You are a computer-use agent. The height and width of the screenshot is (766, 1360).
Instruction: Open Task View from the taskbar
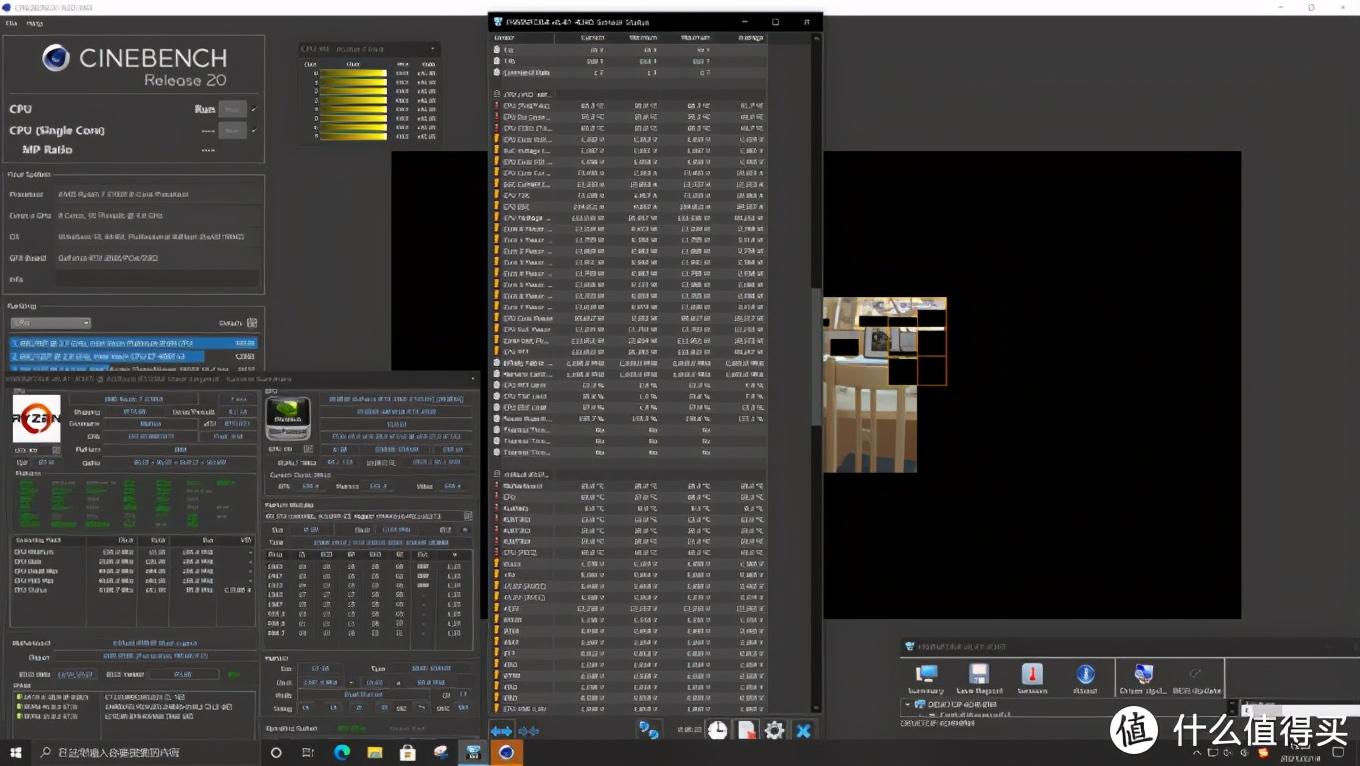(x=309, y=752)
